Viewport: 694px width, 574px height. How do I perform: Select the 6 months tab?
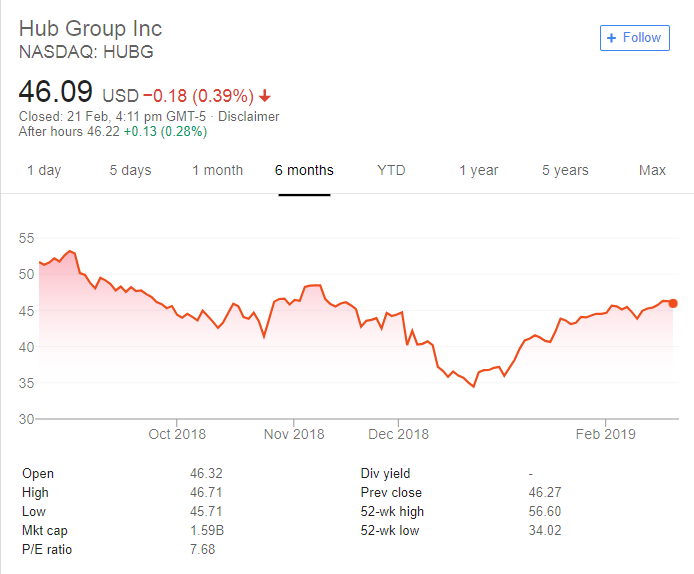[x=304, y=170]
